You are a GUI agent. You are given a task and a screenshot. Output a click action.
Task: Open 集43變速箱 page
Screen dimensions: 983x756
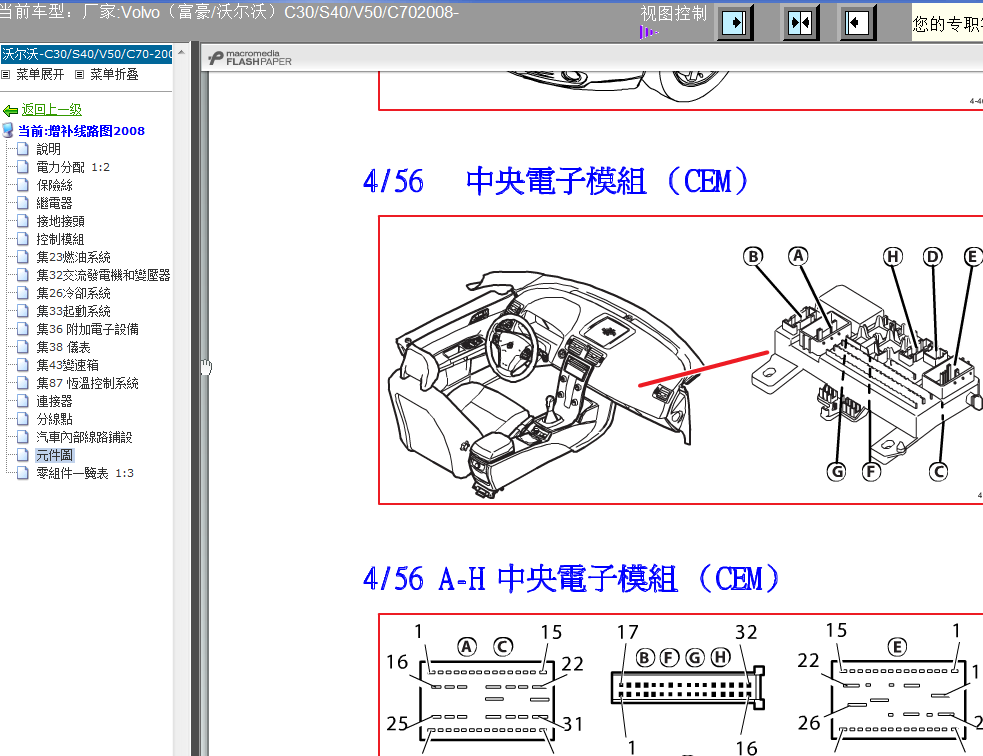pyautogui.click(x=67, y=365)
